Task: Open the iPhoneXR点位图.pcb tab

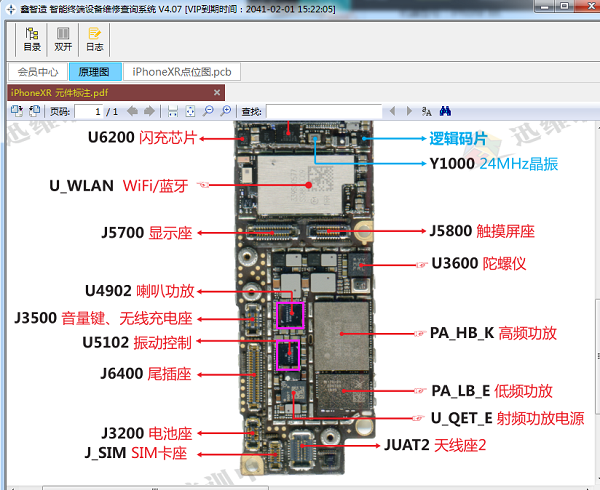Action: [182, 72]
